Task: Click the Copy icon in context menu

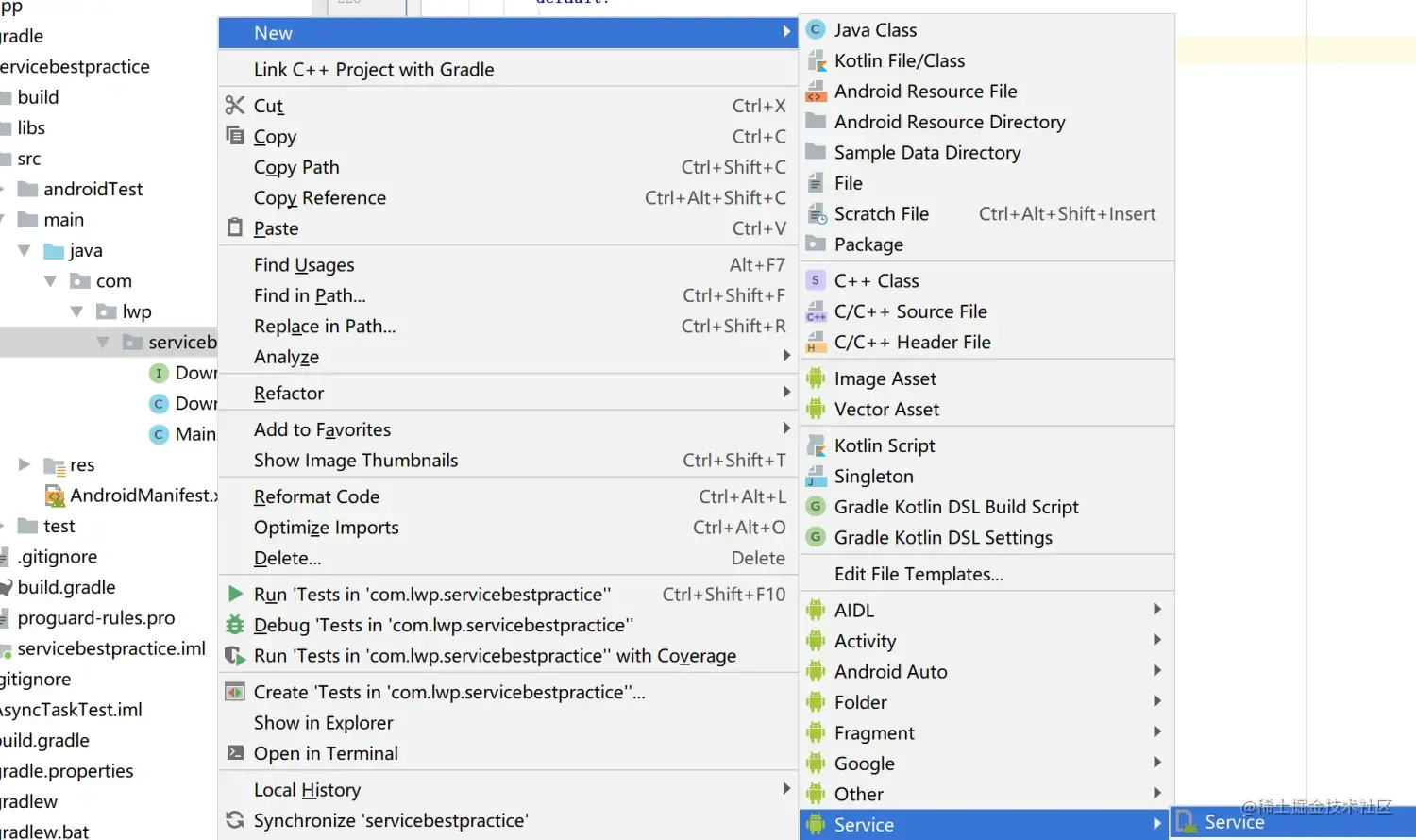Action: coord(235,135)
